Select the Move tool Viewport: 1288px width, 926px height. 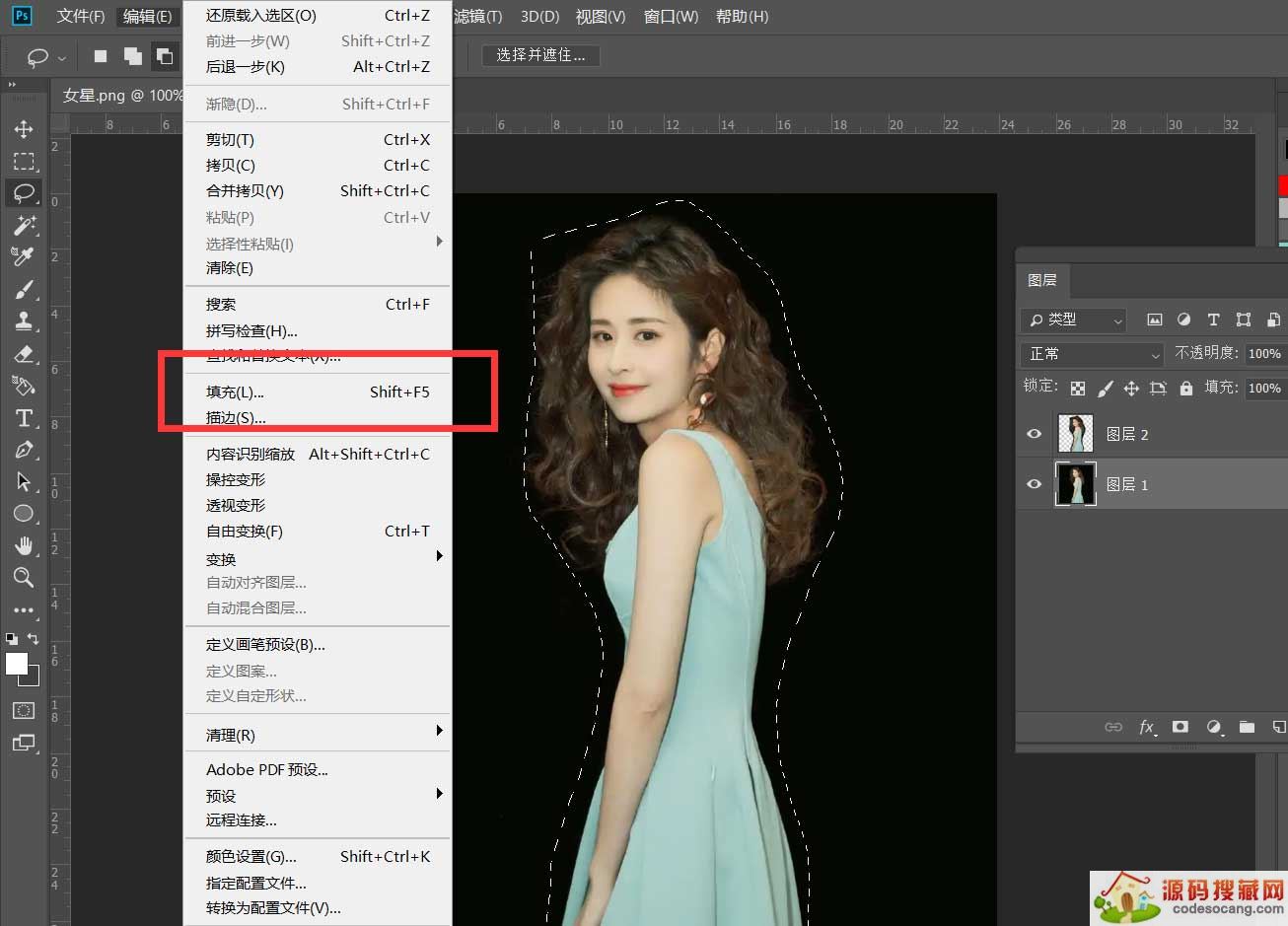coord(24,129)
